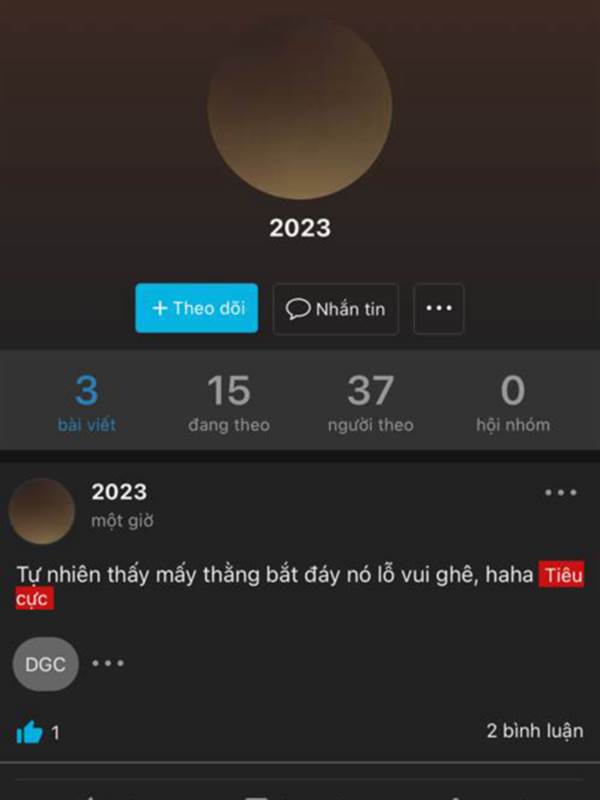Image resolution: width=600 pixels, height=800 pixels.
Task: Open the 2 bình luận comments link
Action: coord(535,731)
